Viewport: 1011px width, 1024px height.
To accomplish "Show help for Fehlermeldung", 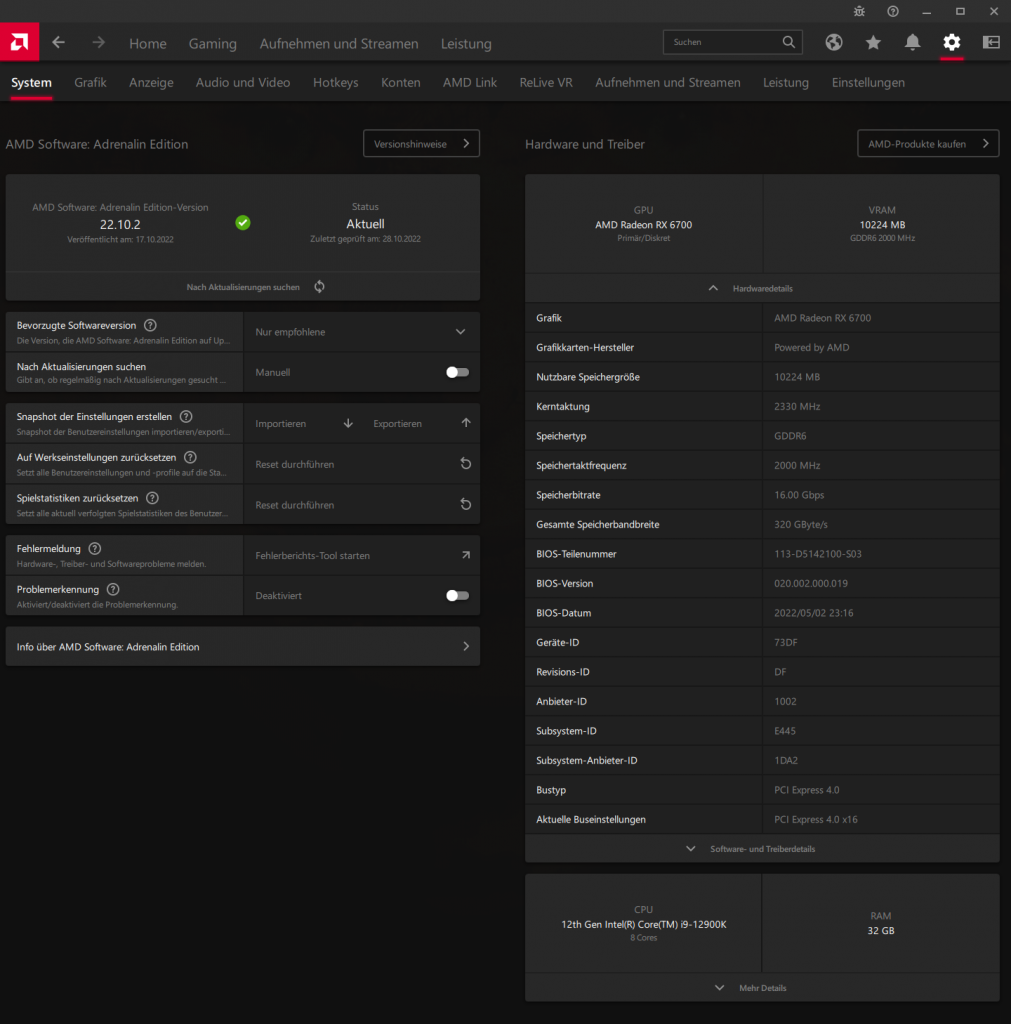I will 95,549.
